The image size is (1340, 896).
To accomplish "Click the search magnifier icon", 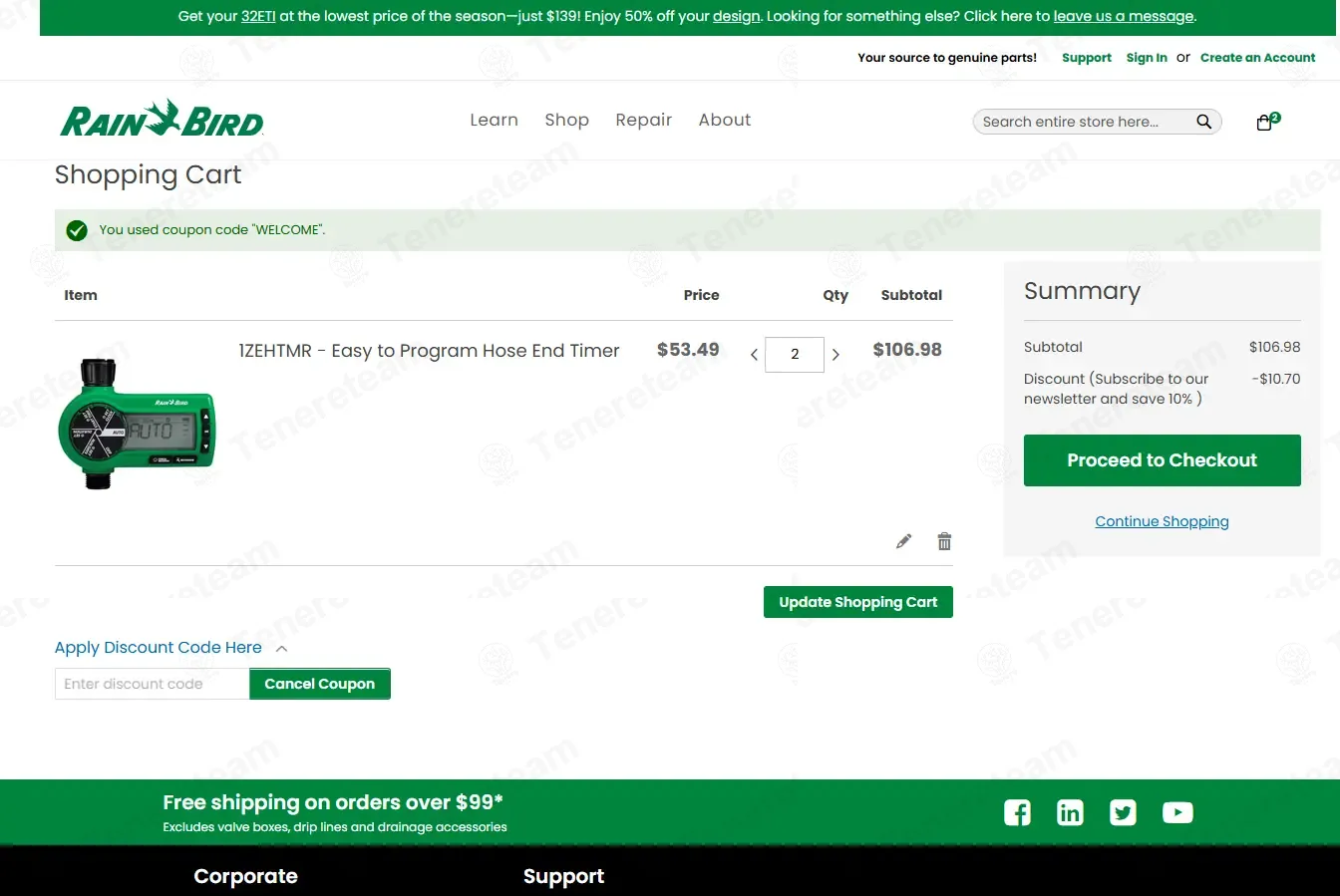I will [x=1203, y=122].
